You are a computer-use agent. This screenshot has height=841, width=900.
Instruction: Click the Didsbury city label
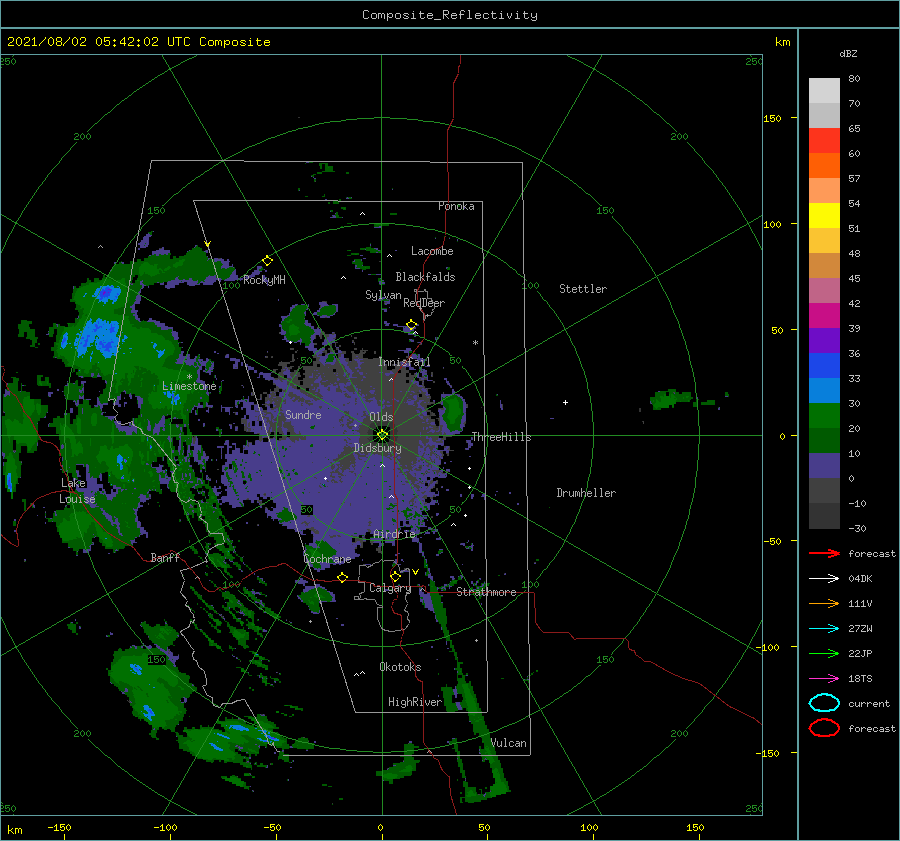pos(378,448)
